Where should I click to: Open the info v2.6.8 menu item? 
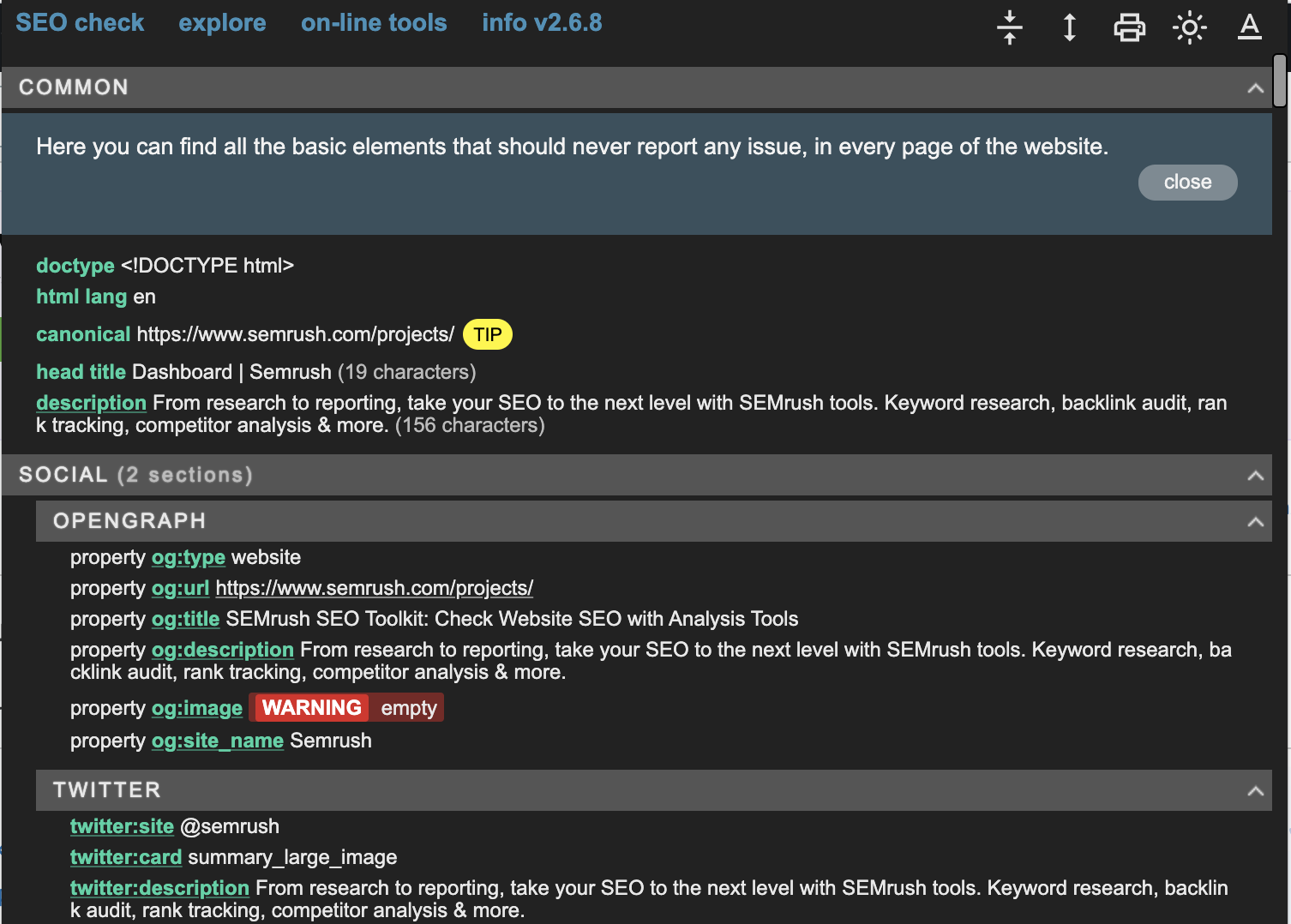click(x=542, y=22)
